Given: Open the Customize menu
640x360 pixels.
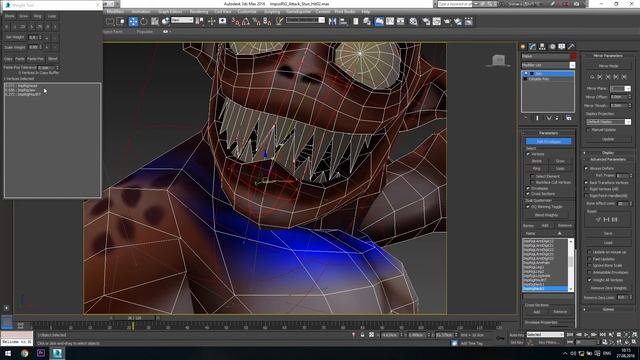Looking at the screenshot, I should click(247, 12).
